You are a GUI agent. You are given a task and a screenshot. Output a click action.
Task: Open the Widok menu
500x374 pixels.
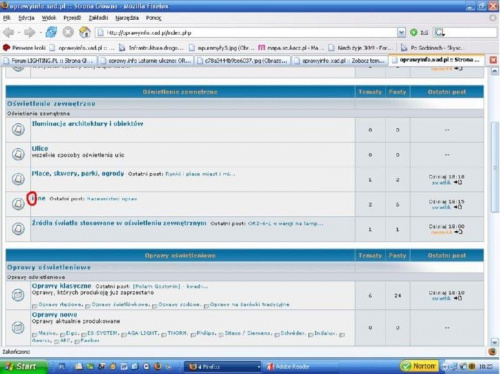(49, 18)
